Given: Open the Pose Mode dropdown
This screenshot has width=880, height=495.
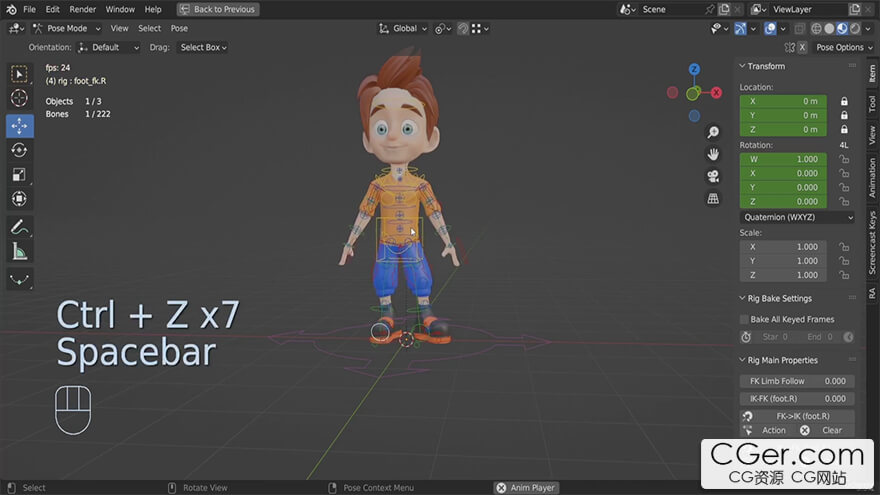Looking at the screenshot, I should click(65, 28).
